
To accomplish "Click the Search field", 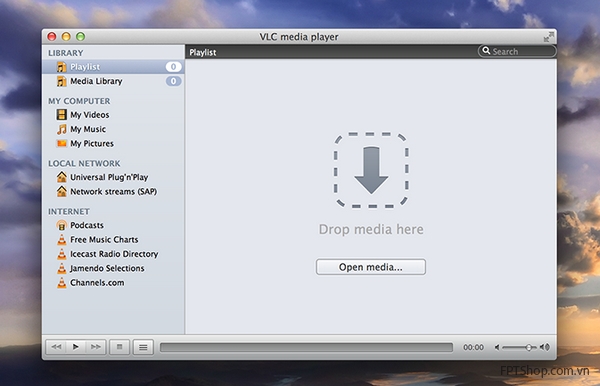I will (x=517, y=51).
